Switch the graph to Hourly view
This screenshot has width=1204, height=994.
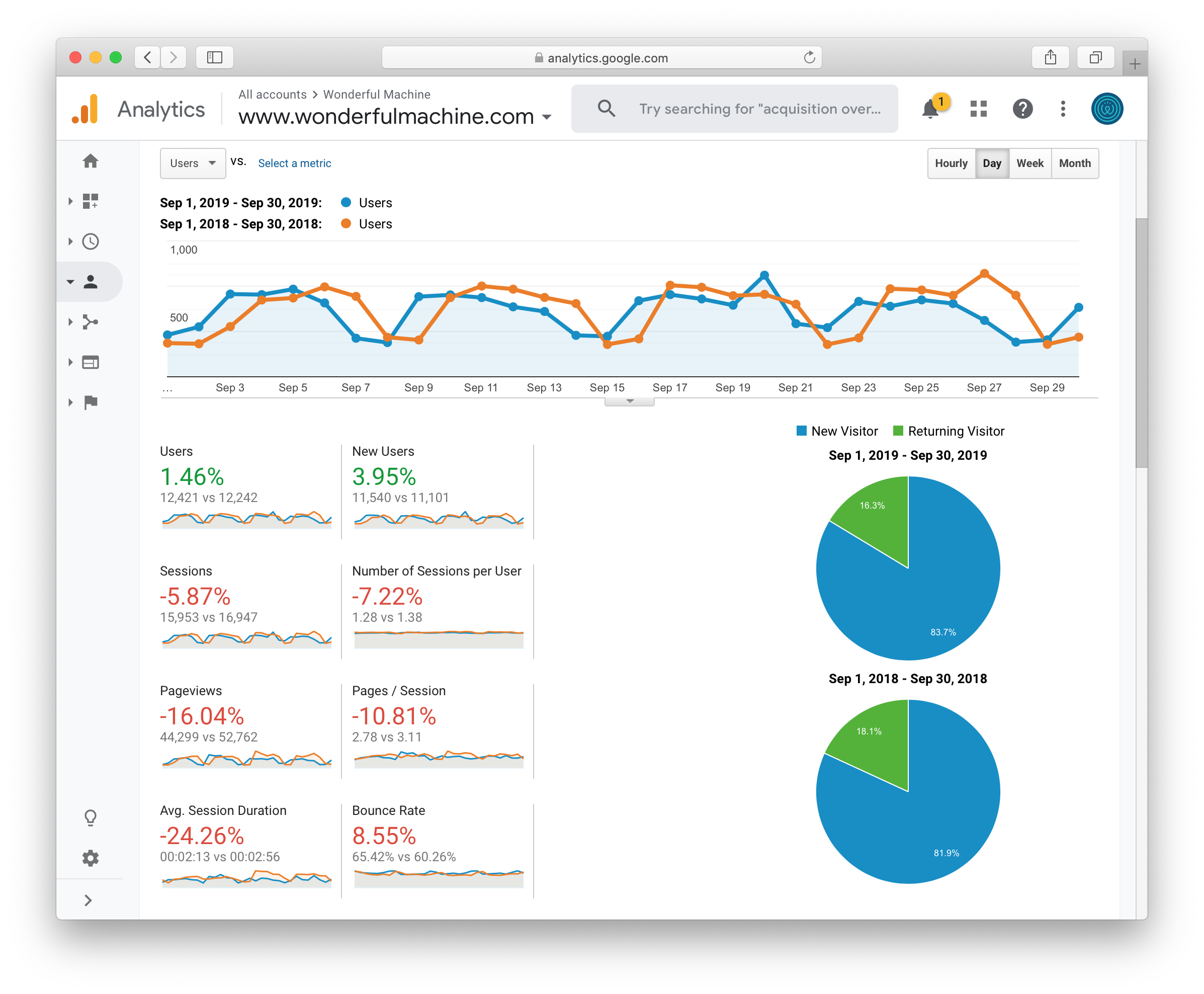pyautogui.click(x=951, y=163)
